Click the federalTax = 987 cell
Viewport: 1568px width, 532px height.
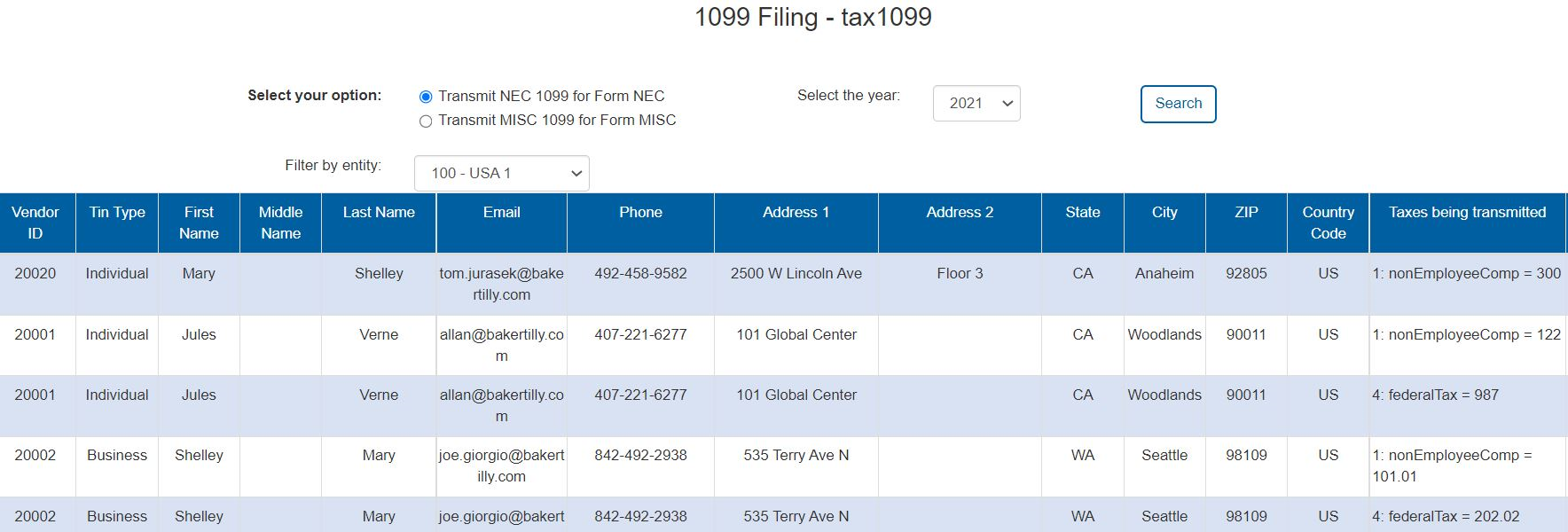coord(1435,395)
